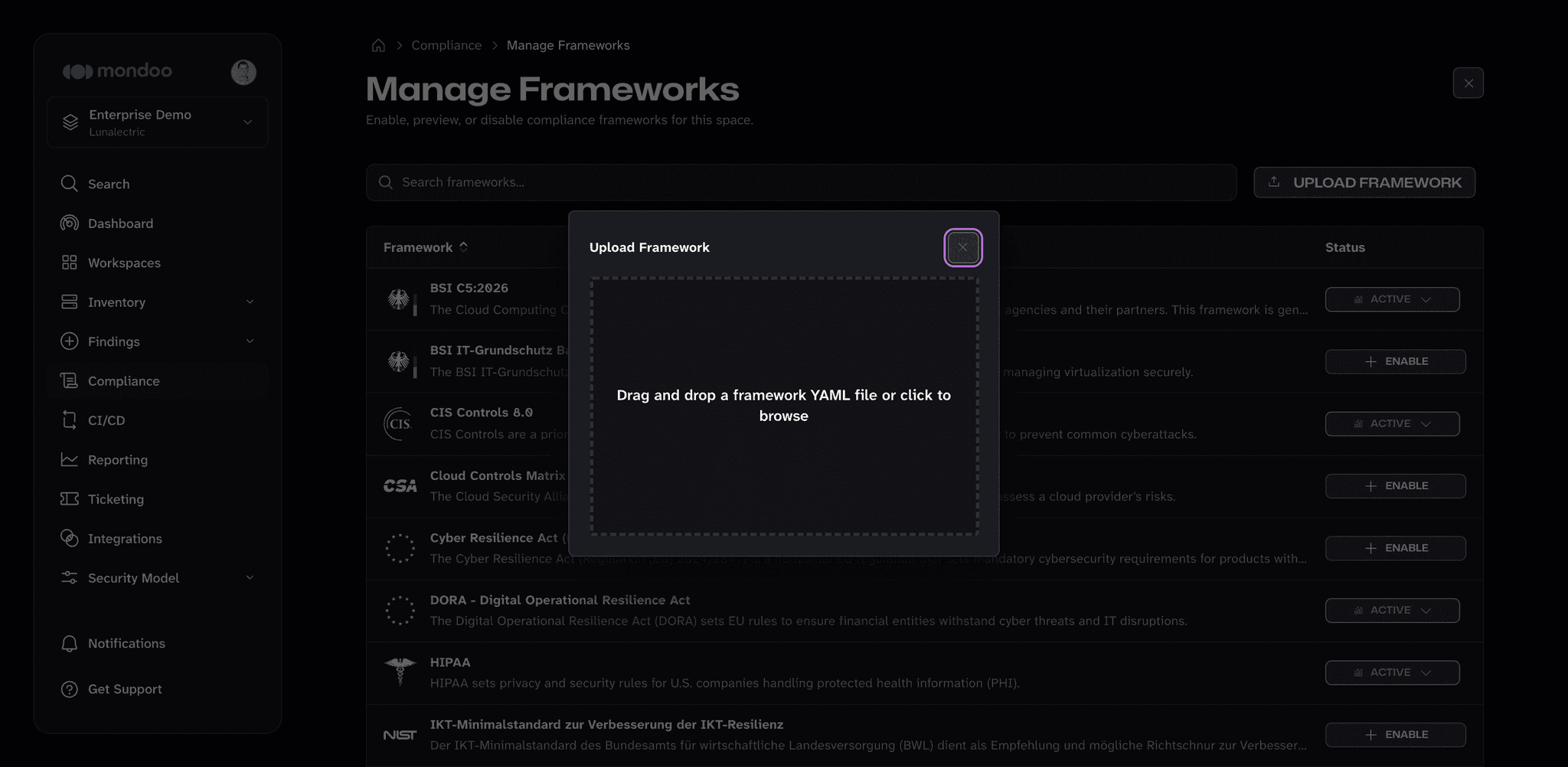Image resolution: width=1568 pixels, height=767 pixels.
Task: Close the Upload Framework dialog
Action: click(962, 247)
